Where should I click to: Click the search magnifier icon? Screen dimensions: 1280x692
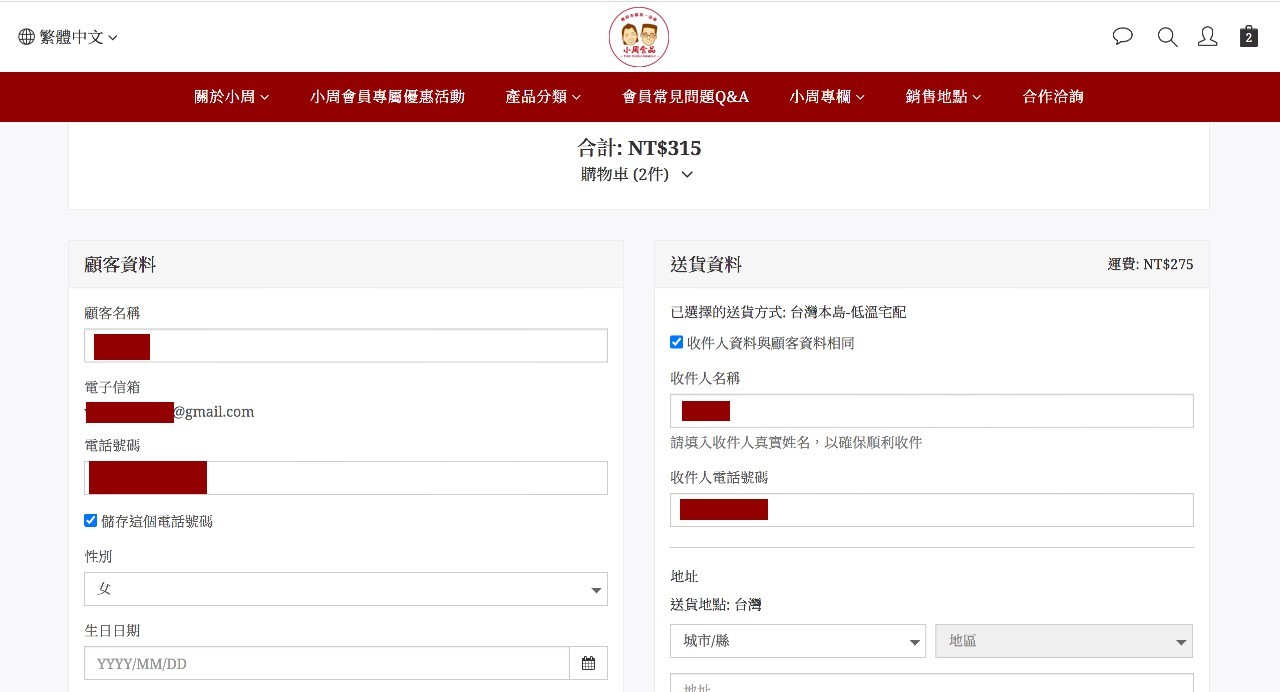click(x=1167, y=37)
